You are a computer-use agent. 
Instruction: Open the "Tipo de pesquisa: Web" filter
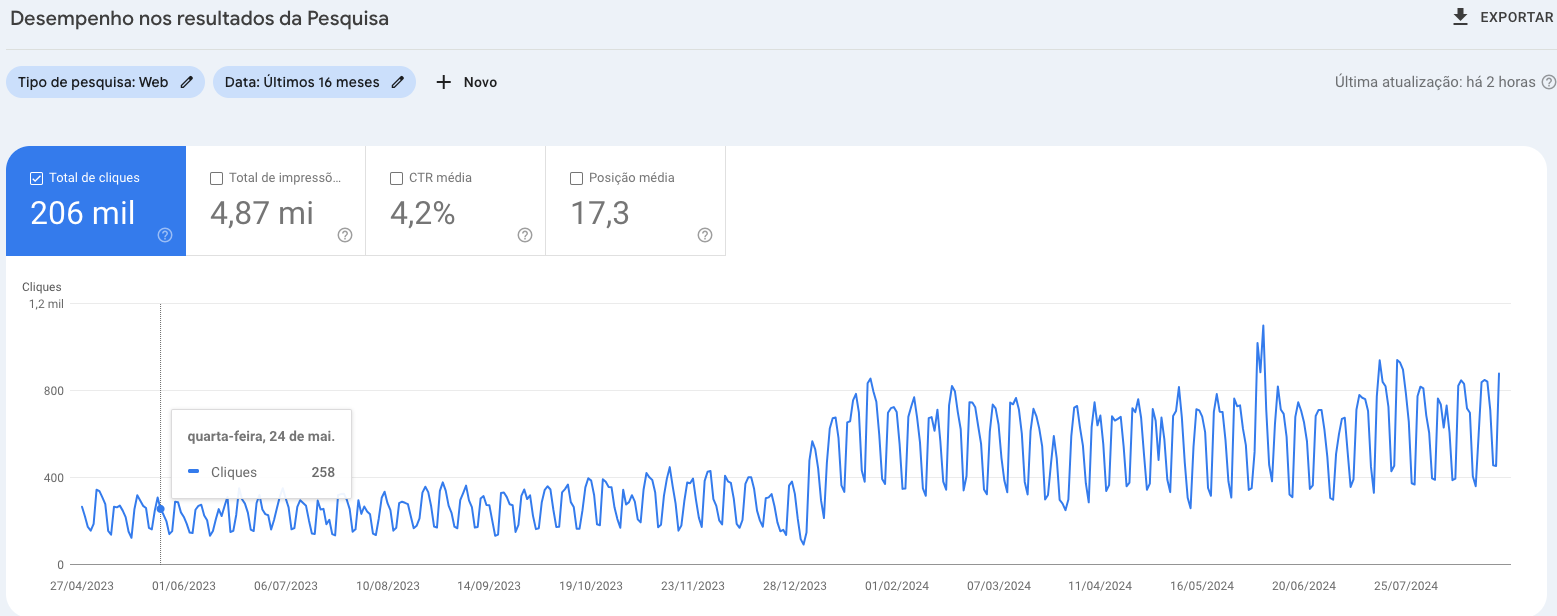93,83
